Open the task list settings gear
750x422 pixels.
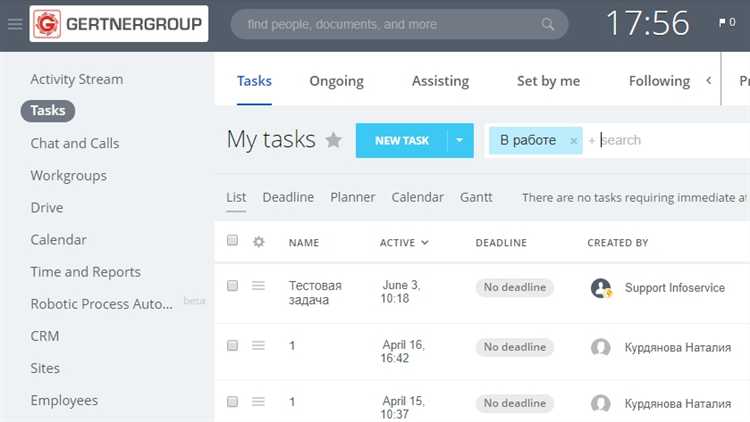click(x=259, y=242)
